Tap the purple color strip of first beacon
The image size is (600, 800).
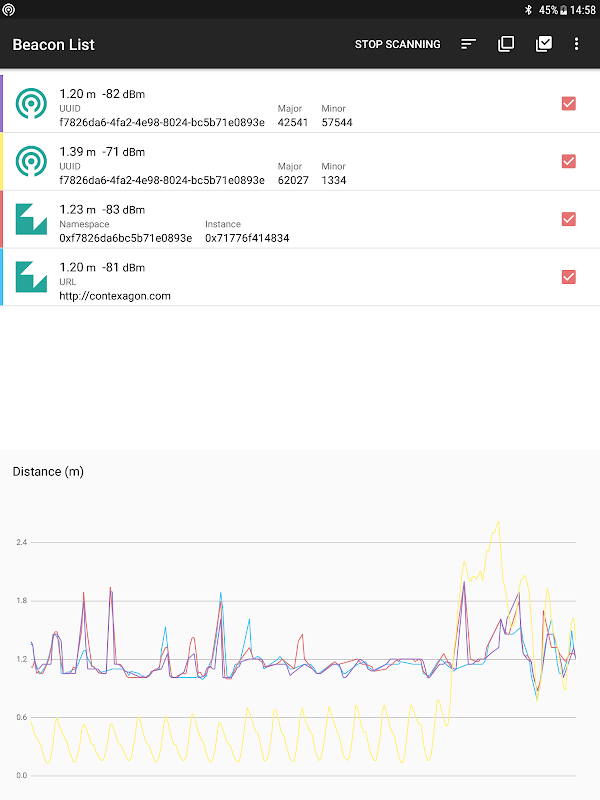pos(3,103)
